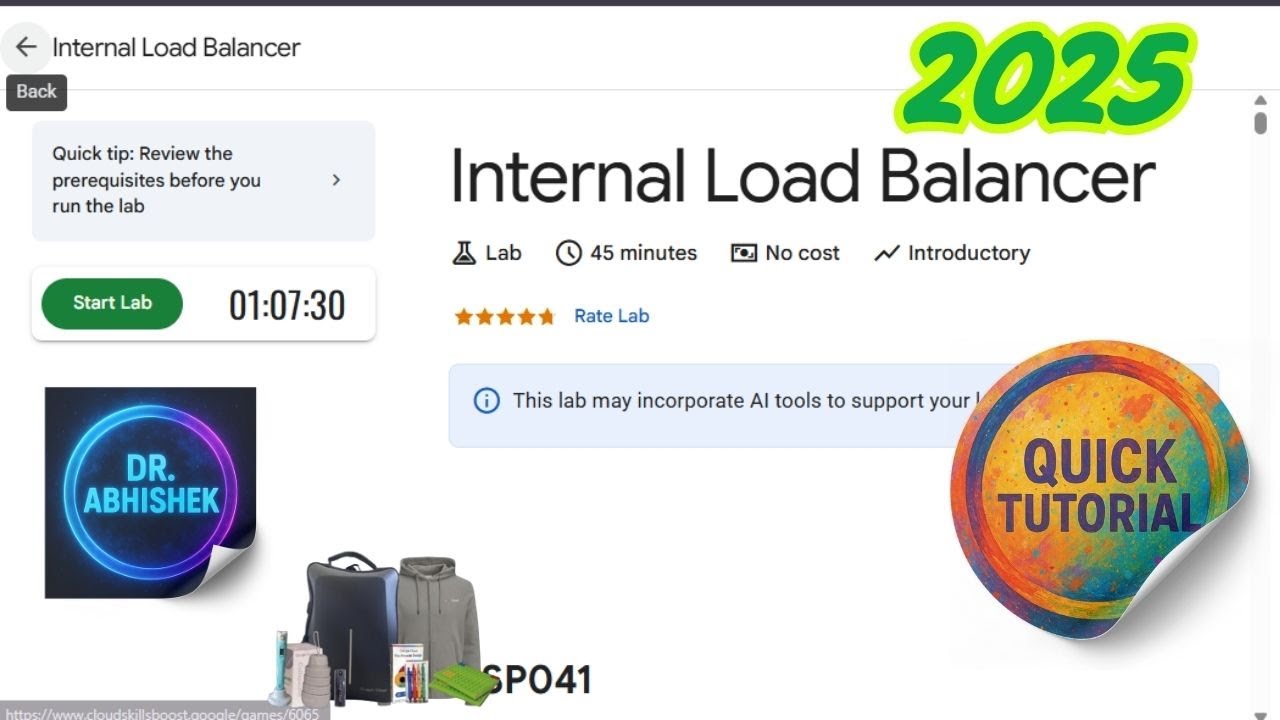Click the info icon in AI tools notice

486,401
